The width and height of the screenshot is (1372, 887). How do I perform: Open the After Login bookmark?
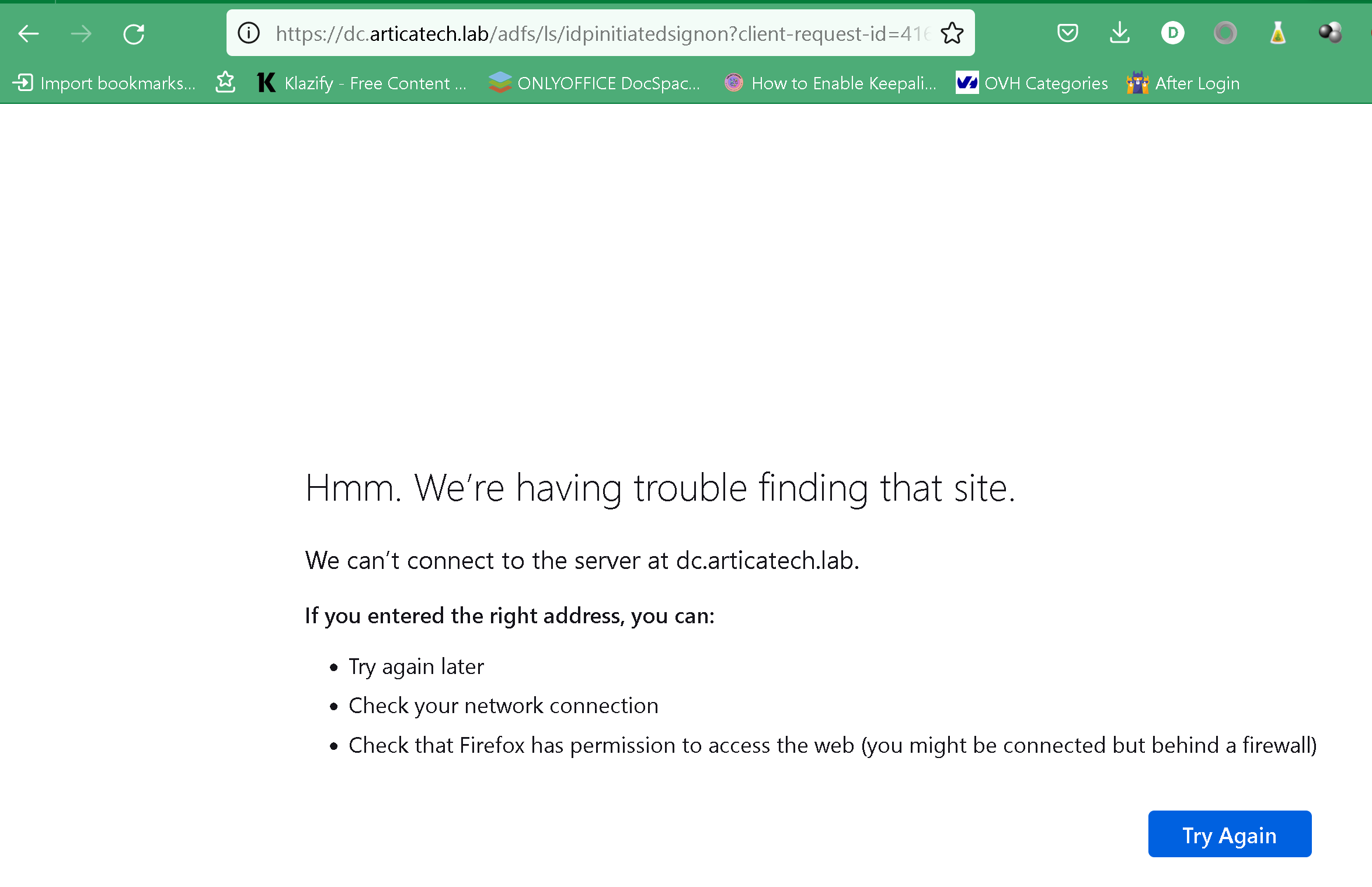1183,83
